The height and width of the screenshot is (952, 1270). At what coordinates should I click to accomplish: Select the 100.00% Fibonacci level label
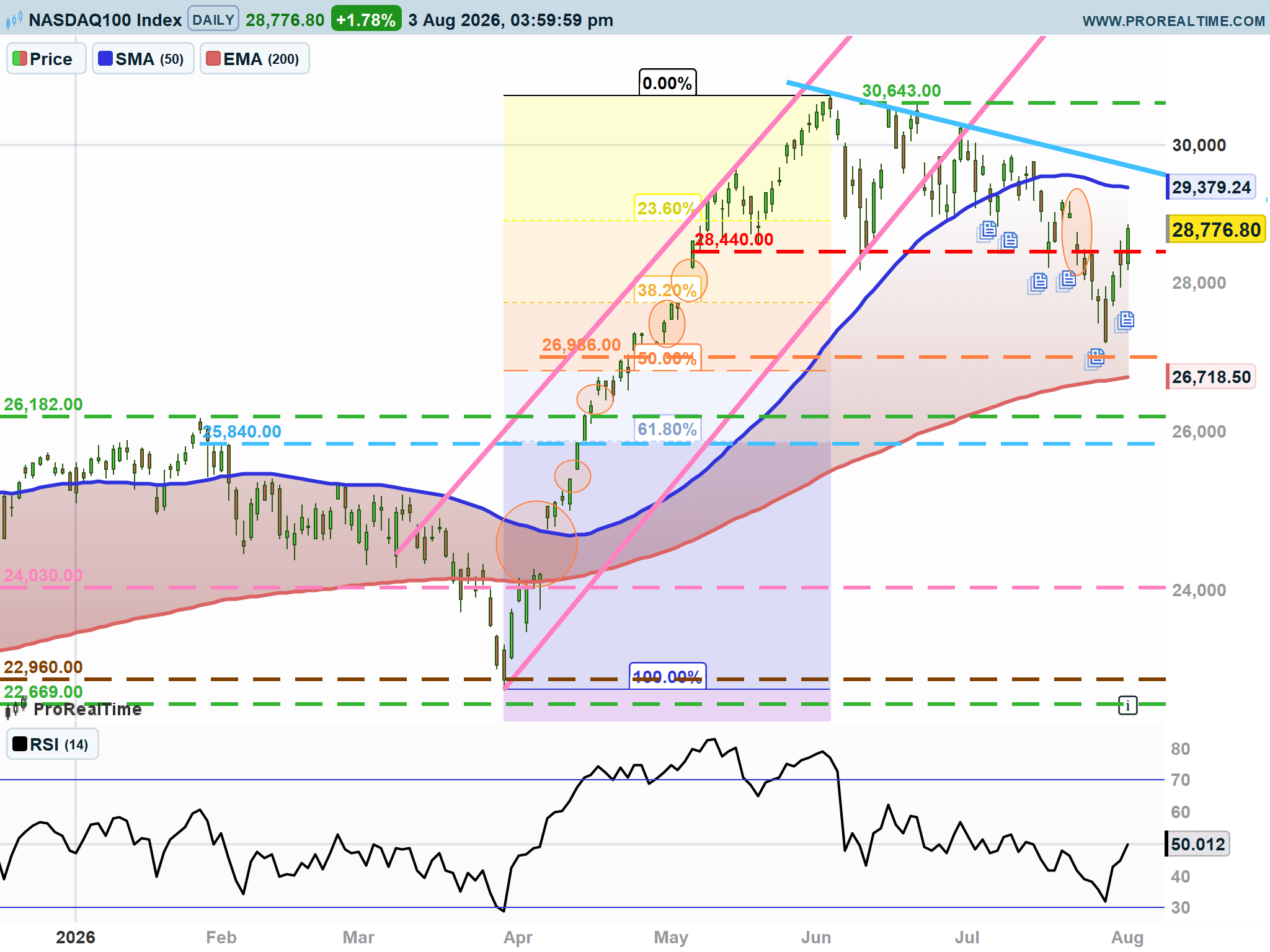tap(667, 676)
